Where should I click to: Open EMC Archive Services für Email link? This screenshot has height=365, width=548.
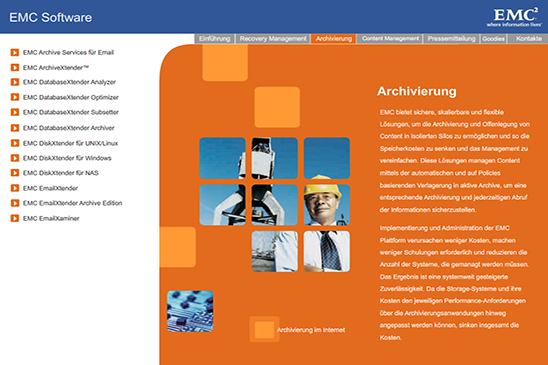(68, 52)
